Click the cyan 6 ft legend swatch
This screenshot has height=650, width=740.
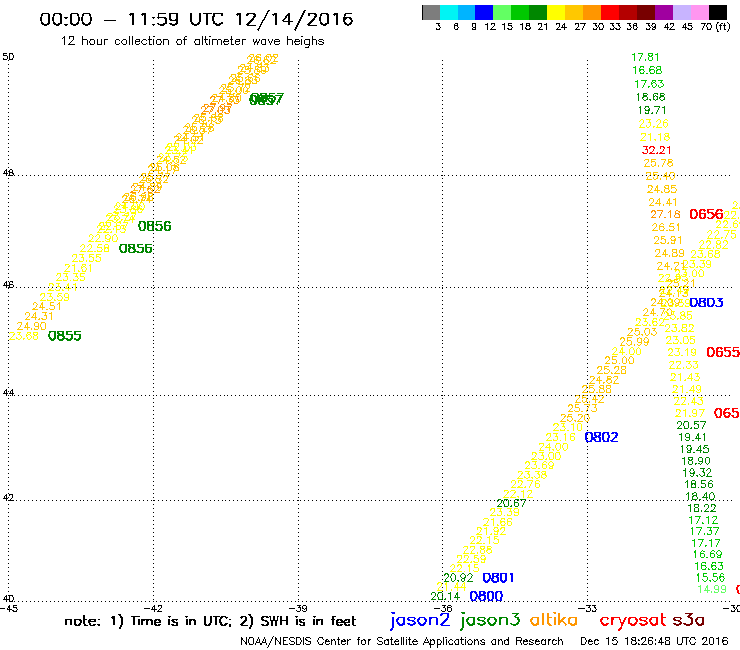coord(449,12)
